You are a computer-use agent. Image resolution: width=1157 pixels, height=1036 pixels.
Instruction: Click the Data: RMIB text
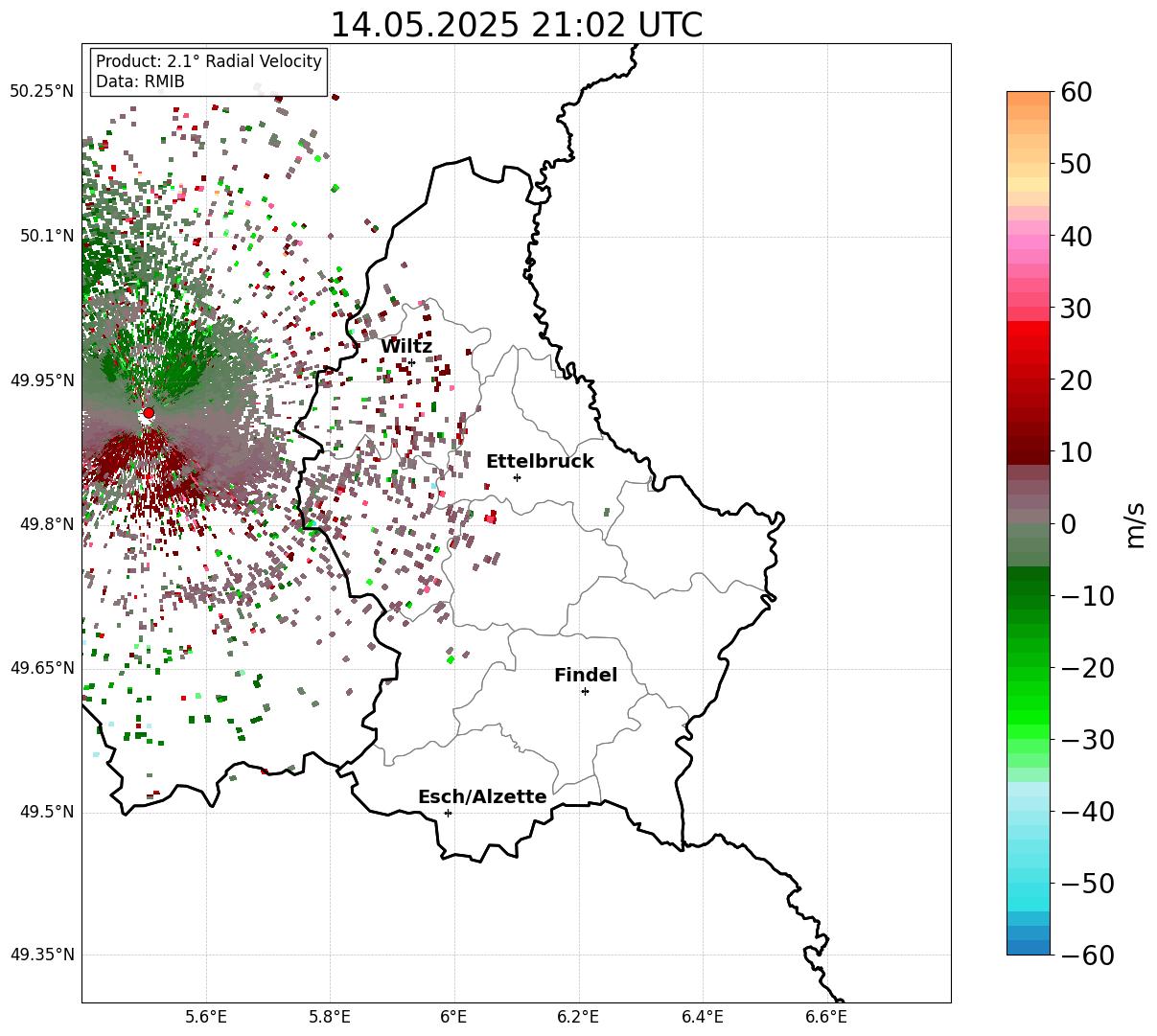click(140, 81)
